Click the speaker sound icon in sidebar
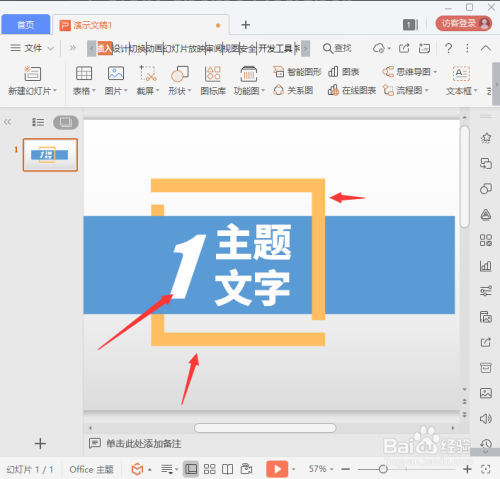The width and height of the screenshot is (500, 479). coord(486,419)
